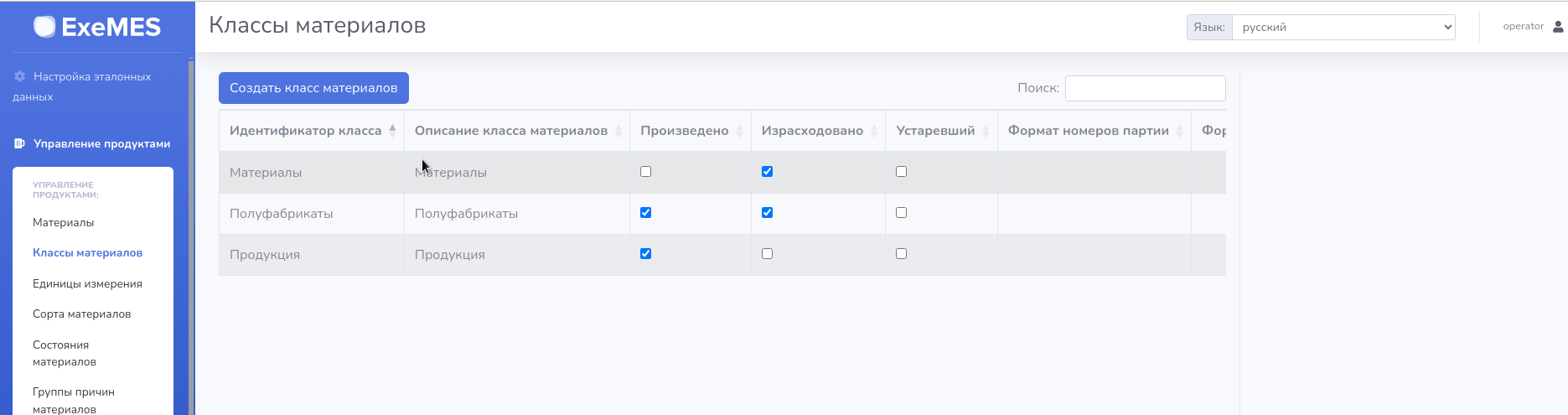
Task: Click the gear icon for reference data setup
Action: point(20,76)
